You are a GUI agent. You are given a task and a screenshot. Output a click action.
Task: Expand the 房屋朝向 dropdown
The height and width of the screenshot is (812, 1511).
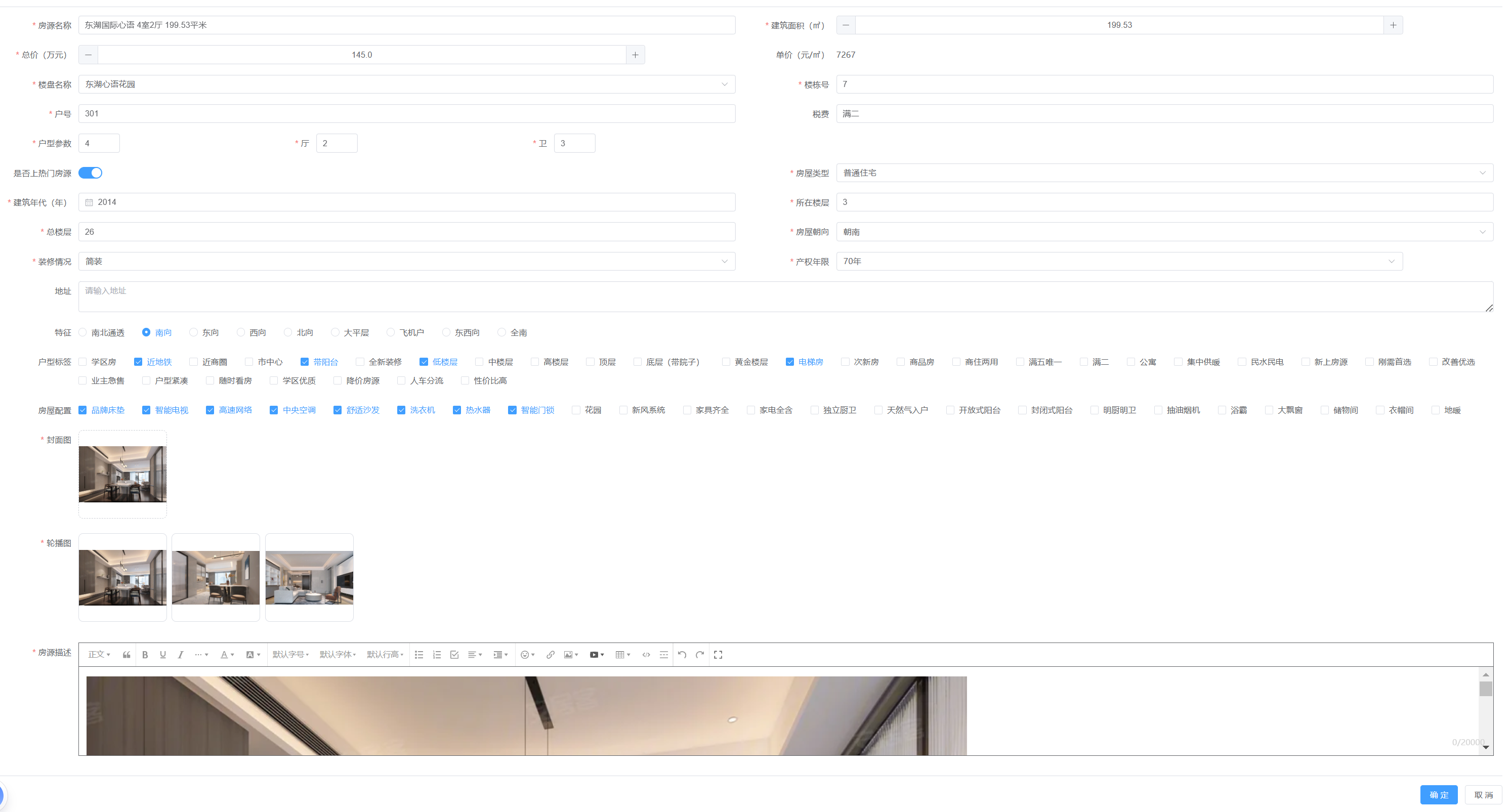(x=1164, y=232)
